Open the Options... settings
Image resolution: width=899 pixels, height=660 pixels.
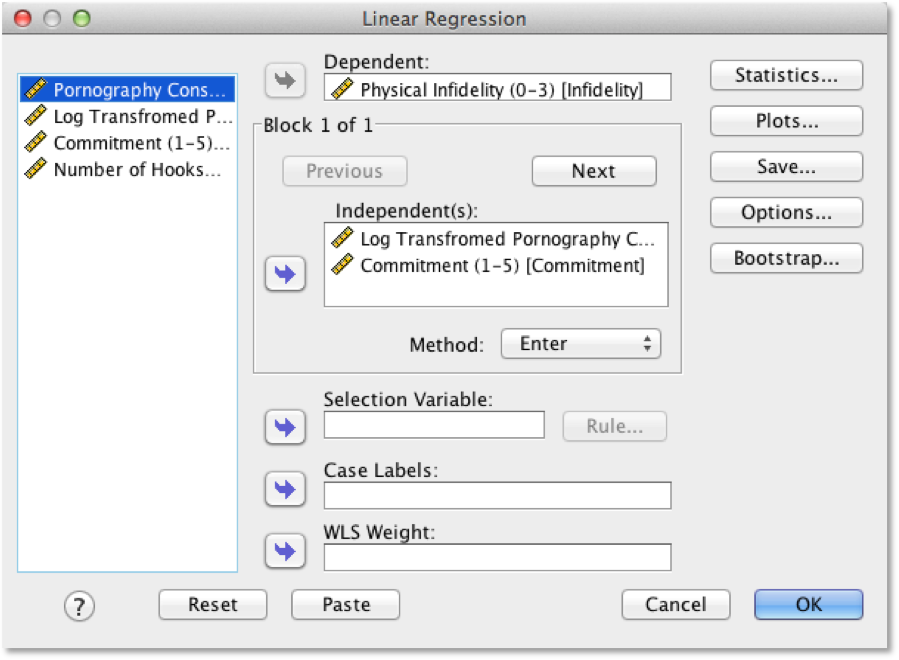click(x=786, y=213)
